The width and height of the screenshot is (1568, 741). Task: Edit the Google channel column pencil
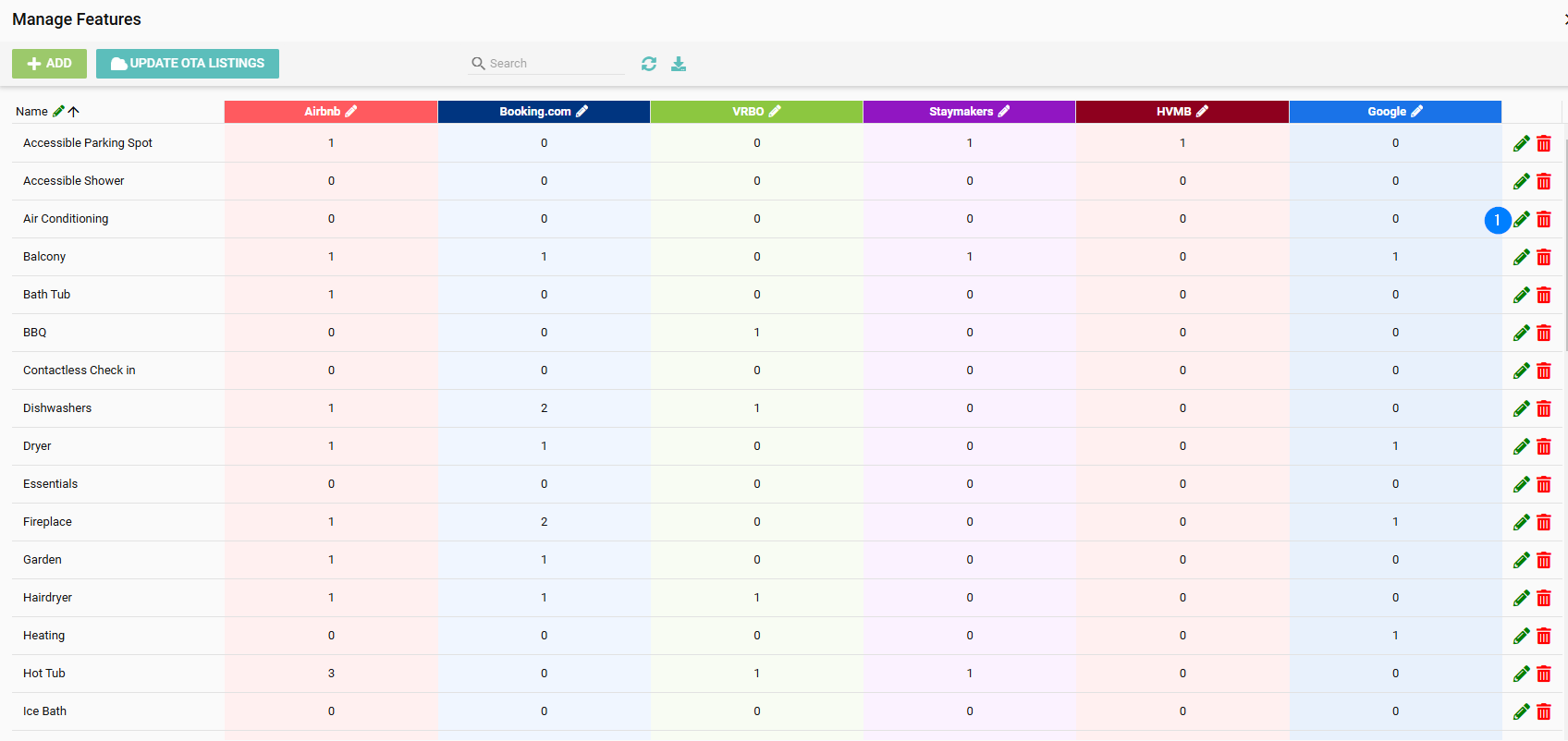(x=1417, y=112)
